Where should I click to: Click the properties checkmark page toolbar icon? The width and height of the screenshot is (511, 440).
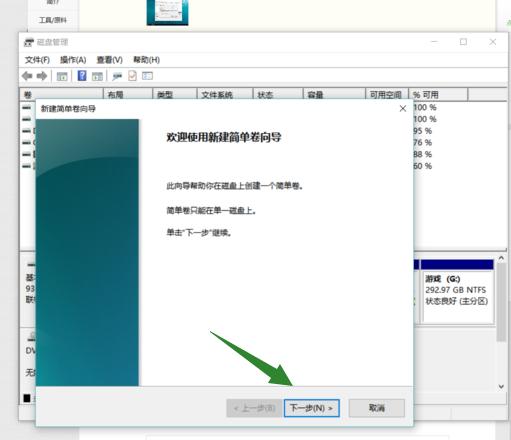click(x=132, y=76)
